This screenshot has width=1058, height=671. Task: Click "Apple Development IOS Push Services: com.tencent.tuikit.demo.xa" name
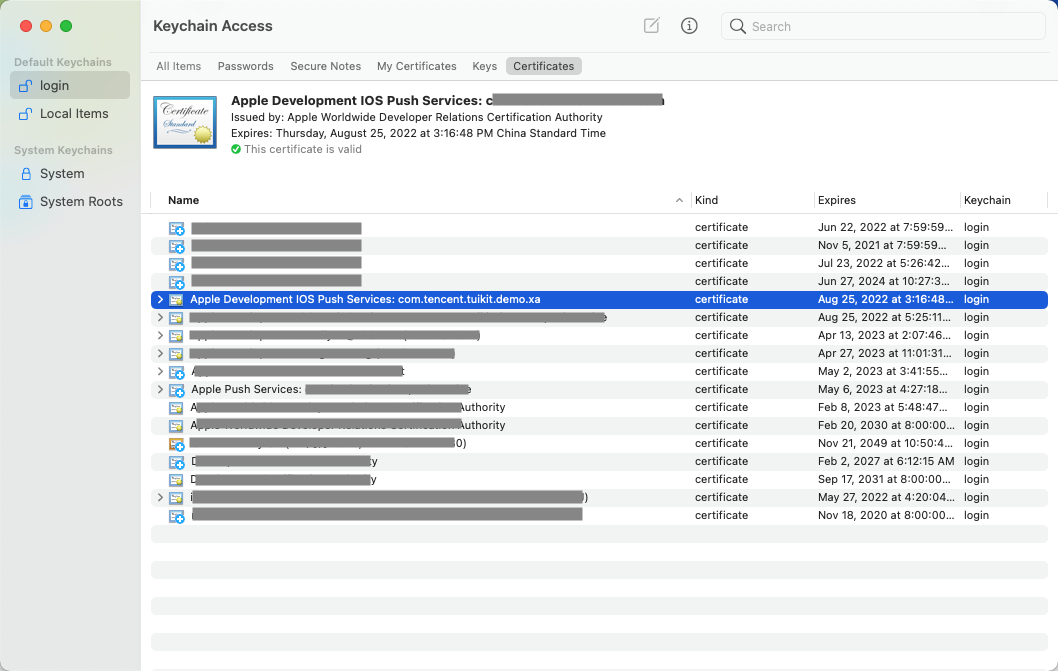365,299
